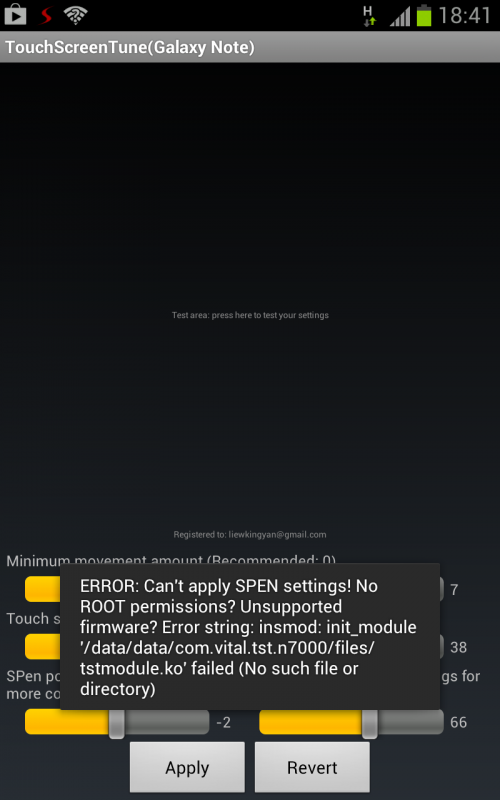Tap the red S notification icon
The image size is (500, 800).
(46, 15)
